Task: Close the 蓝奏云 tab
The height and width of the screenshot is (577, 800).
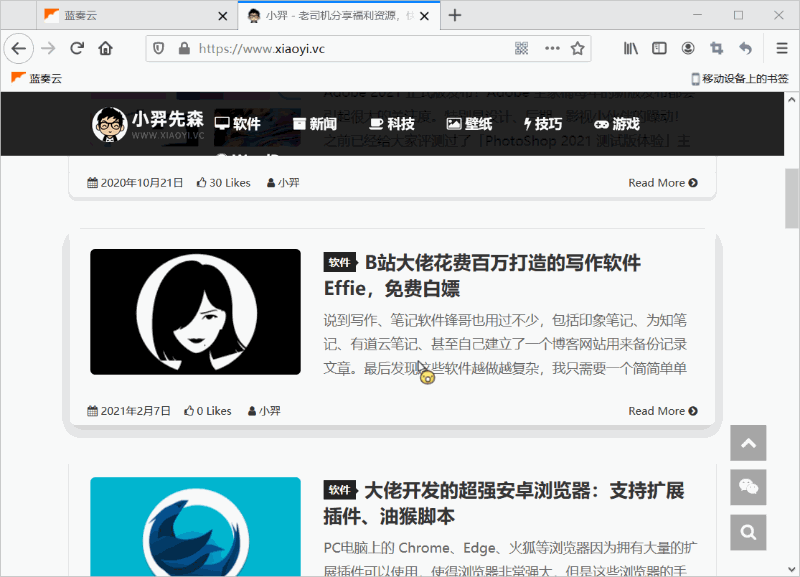Action: click(x=222, y=16)
